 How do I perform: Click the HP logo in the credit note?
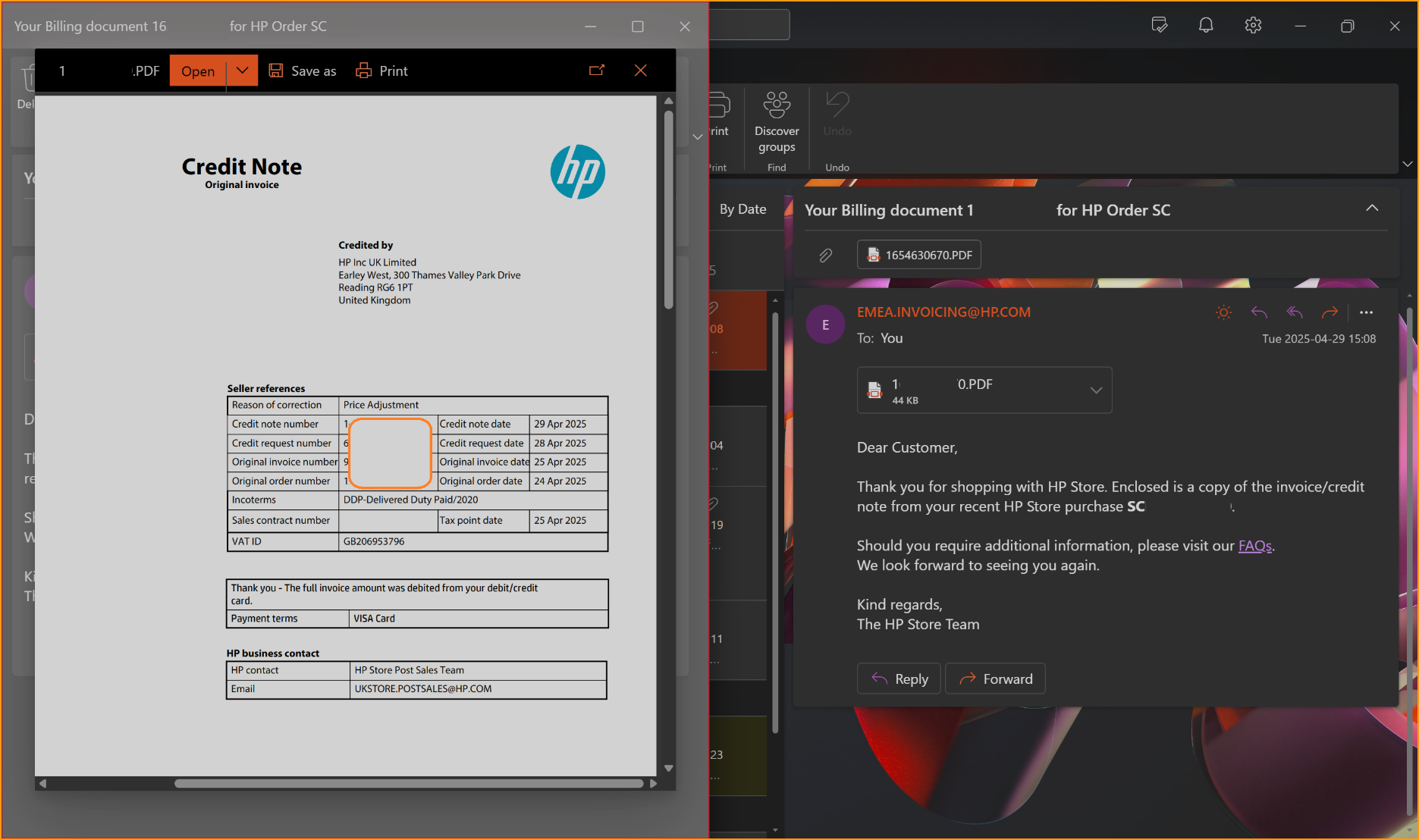pos(577,172)
